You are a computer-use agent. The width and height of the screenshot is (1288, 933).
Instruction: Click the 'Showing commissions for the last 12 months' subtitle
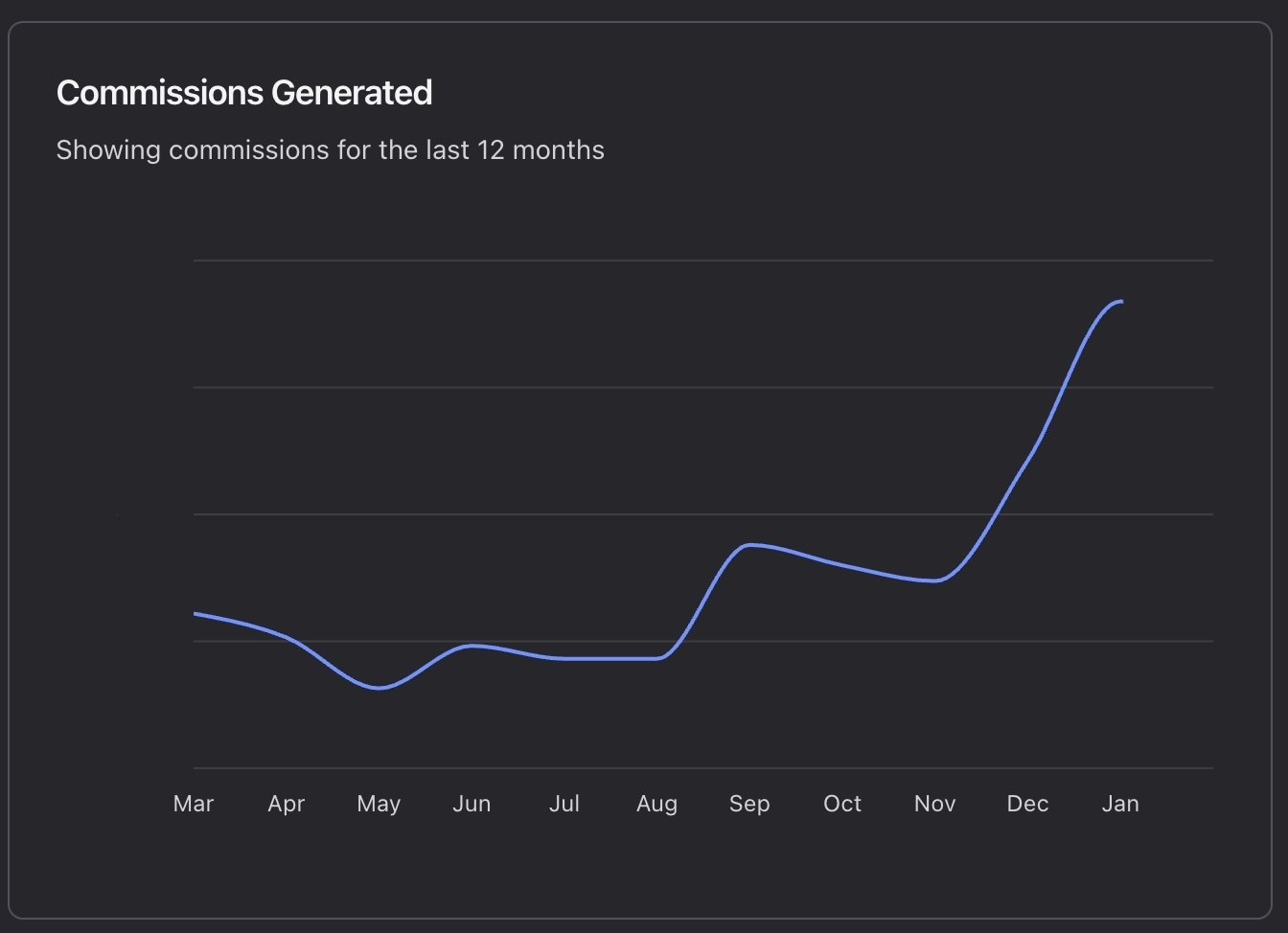(330, 150)
